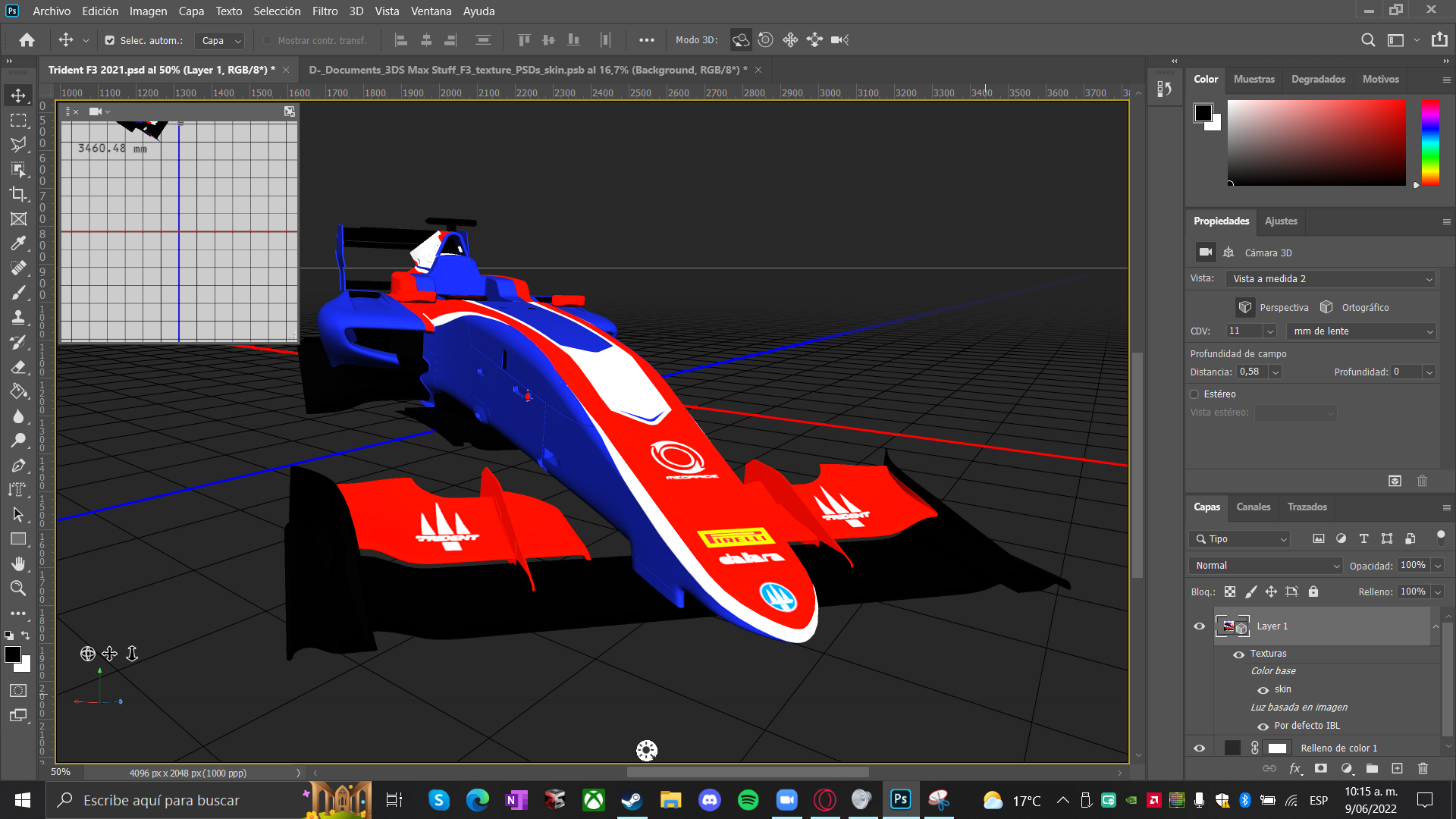
Task: Click the Share icon at top right
Action: [x=1439, y=40]
